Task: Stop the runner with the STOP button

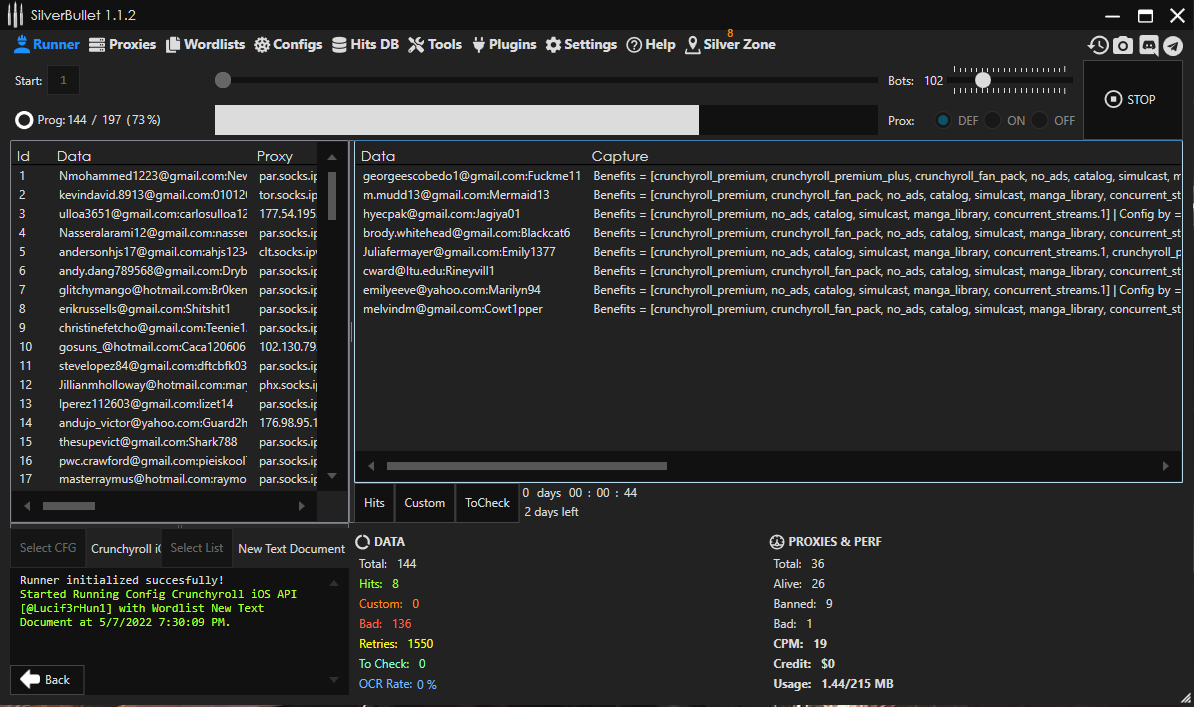Action: 1131,100
